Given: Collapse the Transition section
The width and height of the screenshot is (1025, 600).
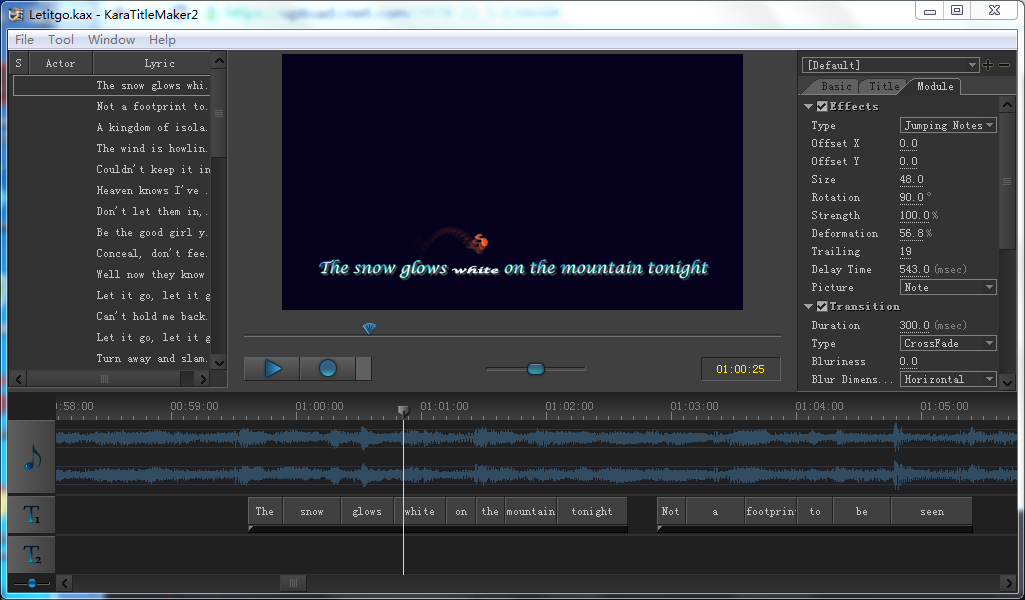Looking at the screenshot, I should [x=809, y=306].
